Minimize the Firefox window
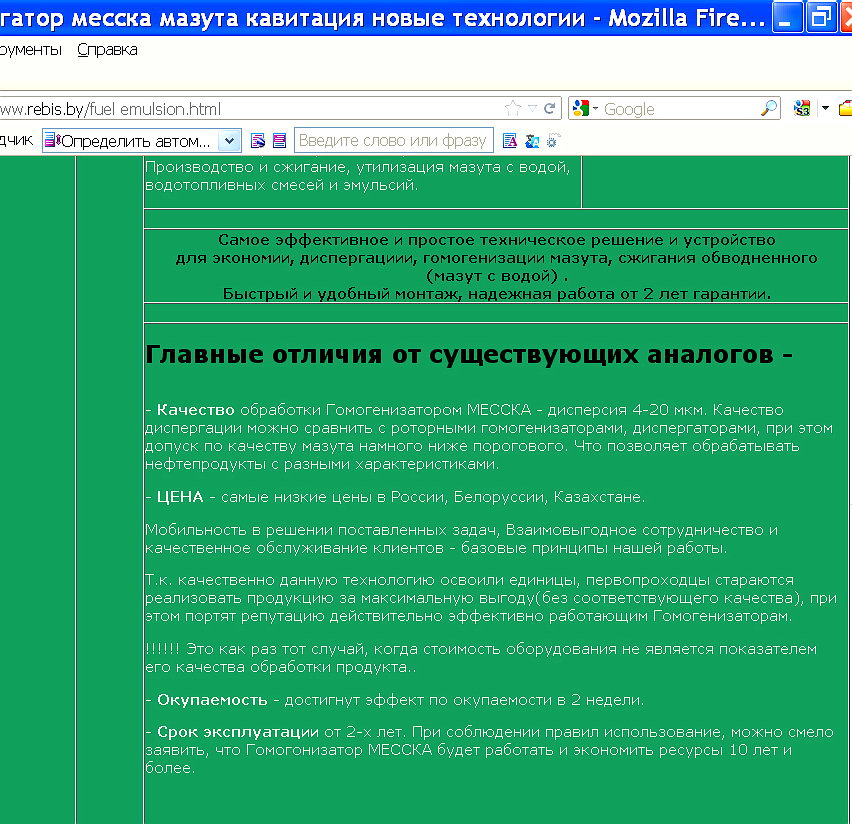The width and height of the screenshot is (852, 824). click(x=787, y=16)
